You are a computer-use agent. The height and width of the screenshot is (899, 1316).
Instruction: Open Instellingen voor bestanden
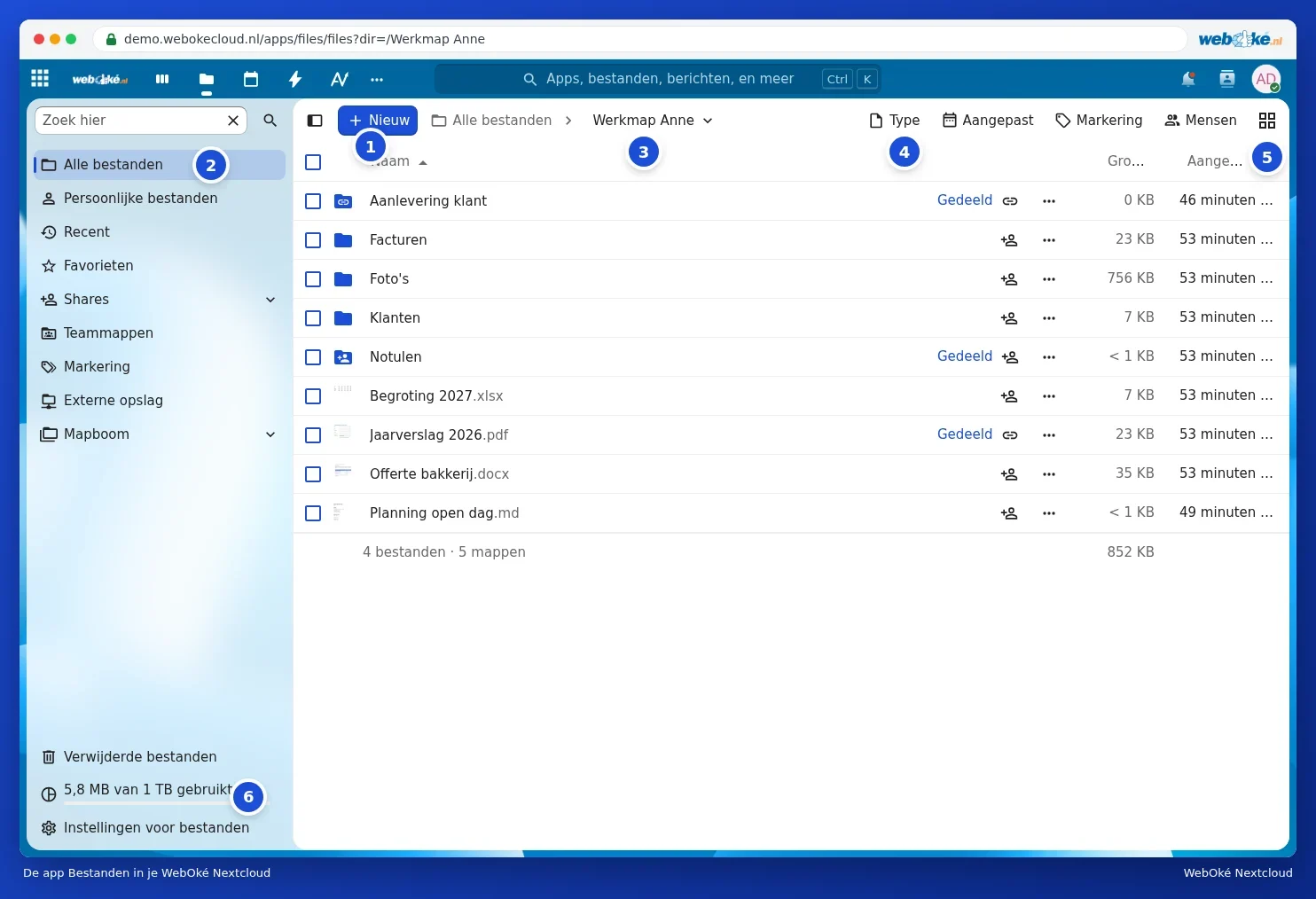coord(160,828)
